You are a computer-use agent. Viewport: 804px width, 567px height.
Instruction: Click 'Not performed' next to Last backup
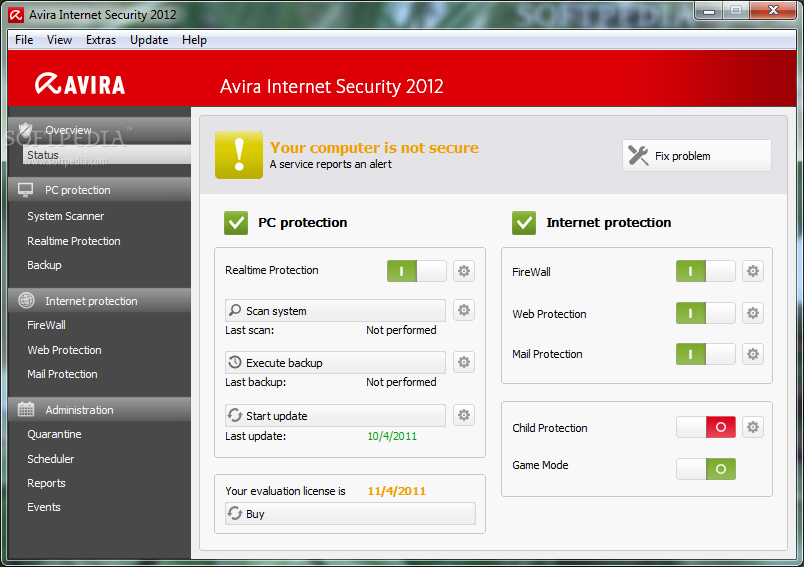(401, 382)
